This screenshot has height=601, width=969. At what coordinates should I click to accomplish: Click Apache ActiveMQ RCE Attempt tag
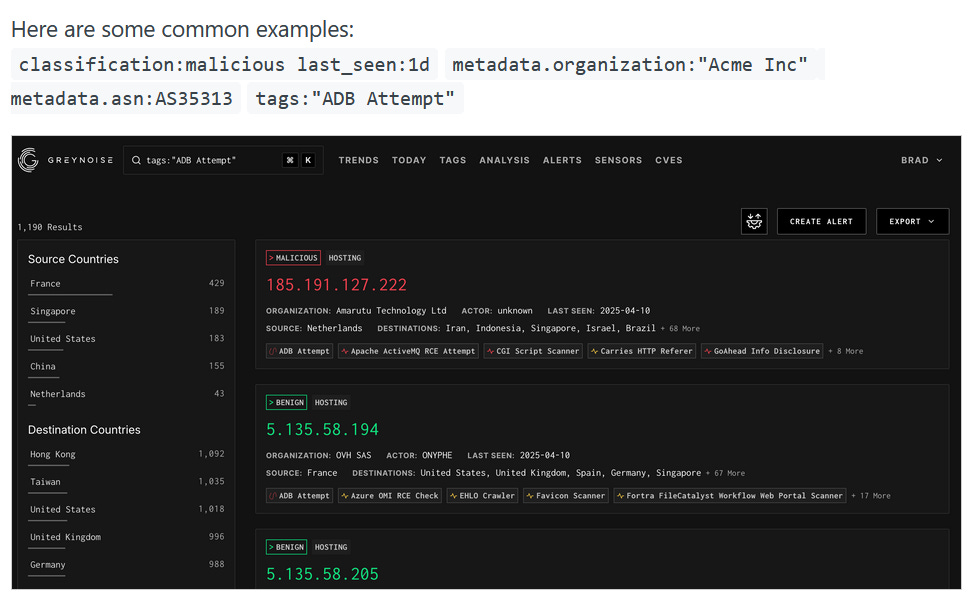(x=408, y=351)
